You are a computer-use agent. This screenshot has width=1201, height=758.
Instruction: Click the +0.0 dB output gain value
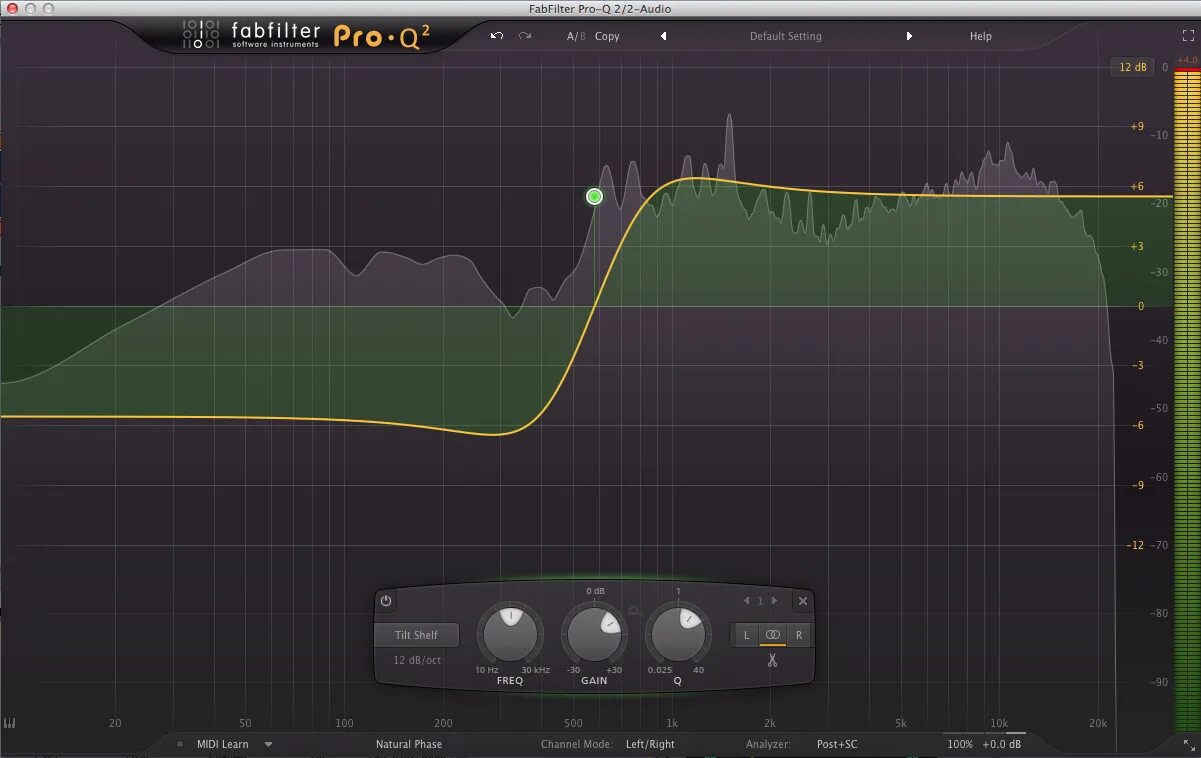tap(1002, 744)
